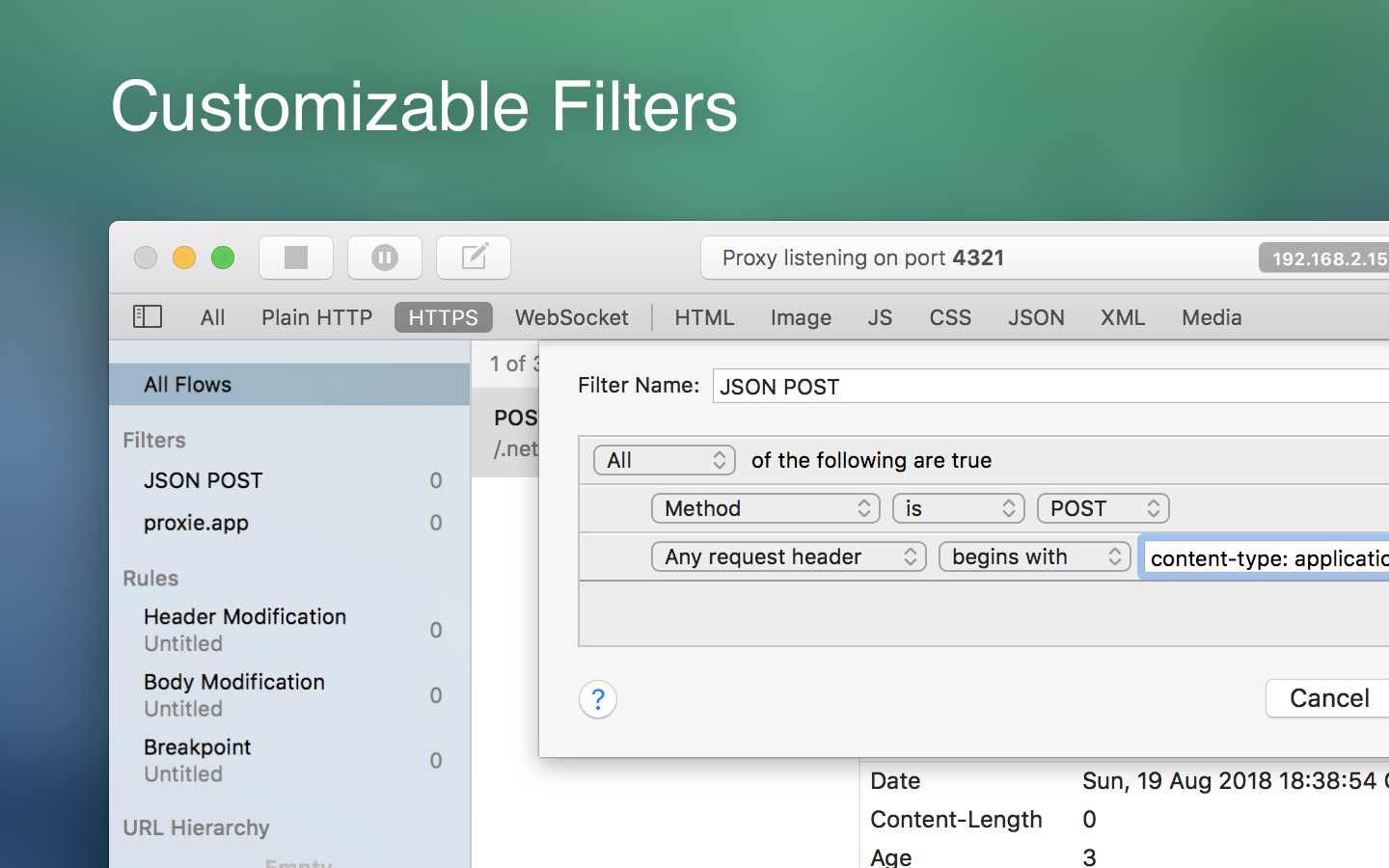Click the 192.168.2.15 IP address badge

(x=1326, y=258)
